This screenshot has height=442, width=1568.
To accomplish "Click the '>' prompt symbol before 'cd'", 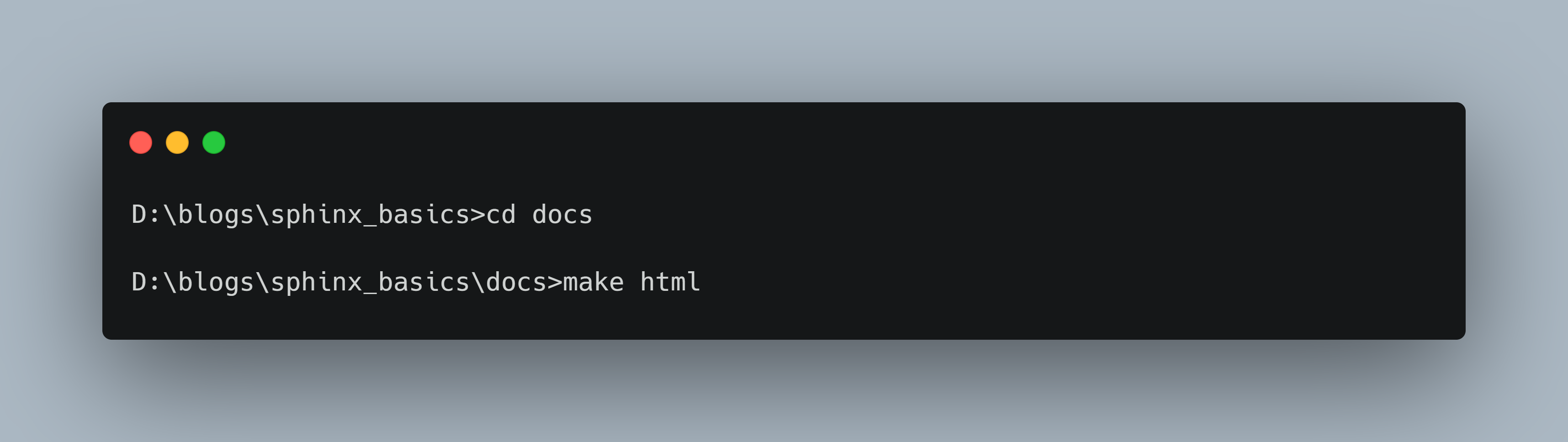I will (478, 215).
